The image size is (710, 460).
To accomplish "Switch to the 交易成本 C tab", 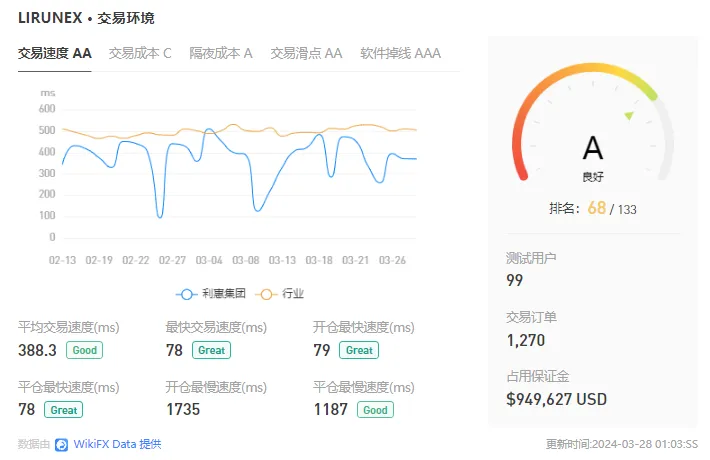I will [x=140, y=53].
